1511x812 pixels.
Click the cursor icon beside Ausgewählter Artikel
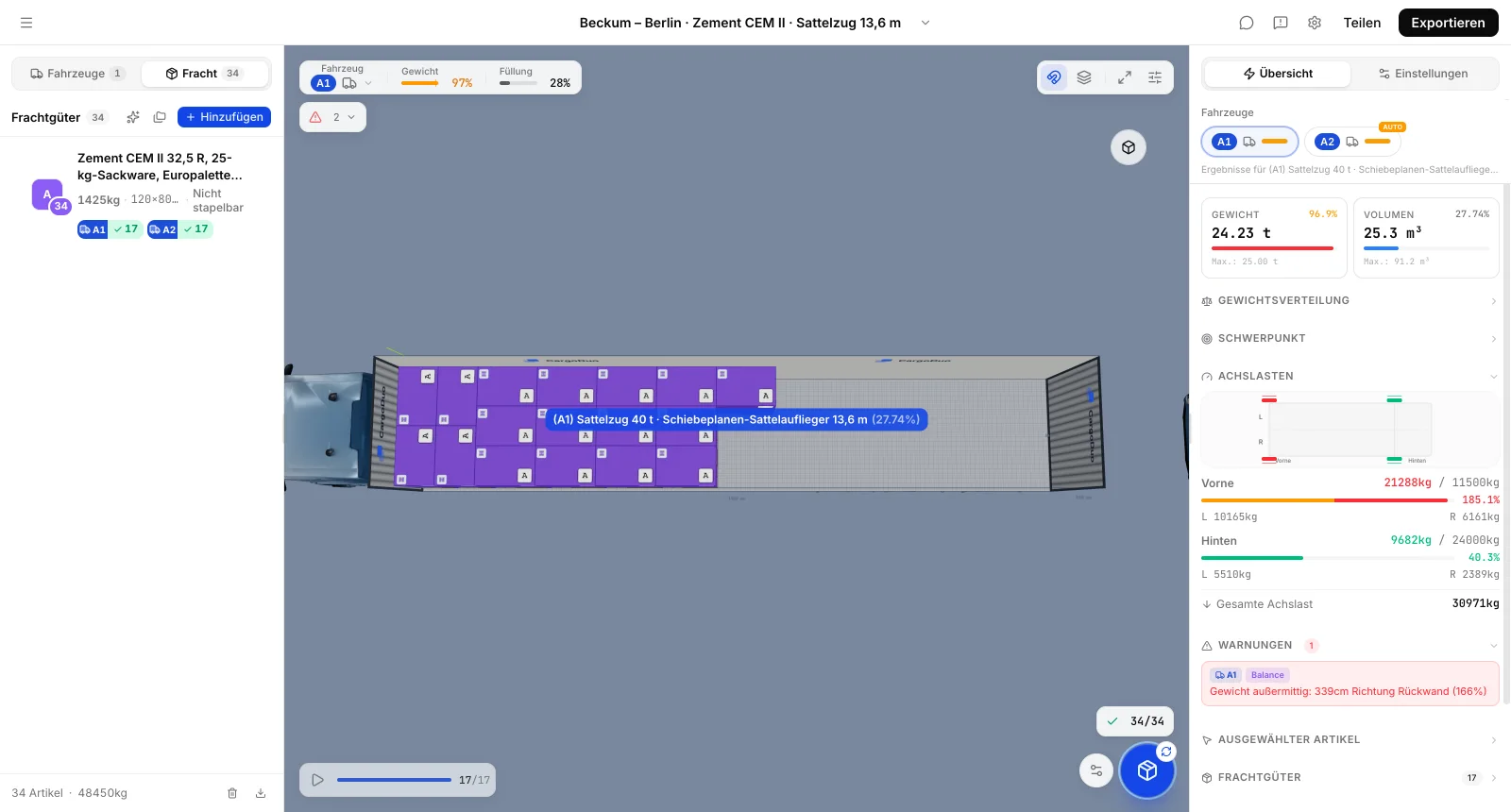point(1207,740)
